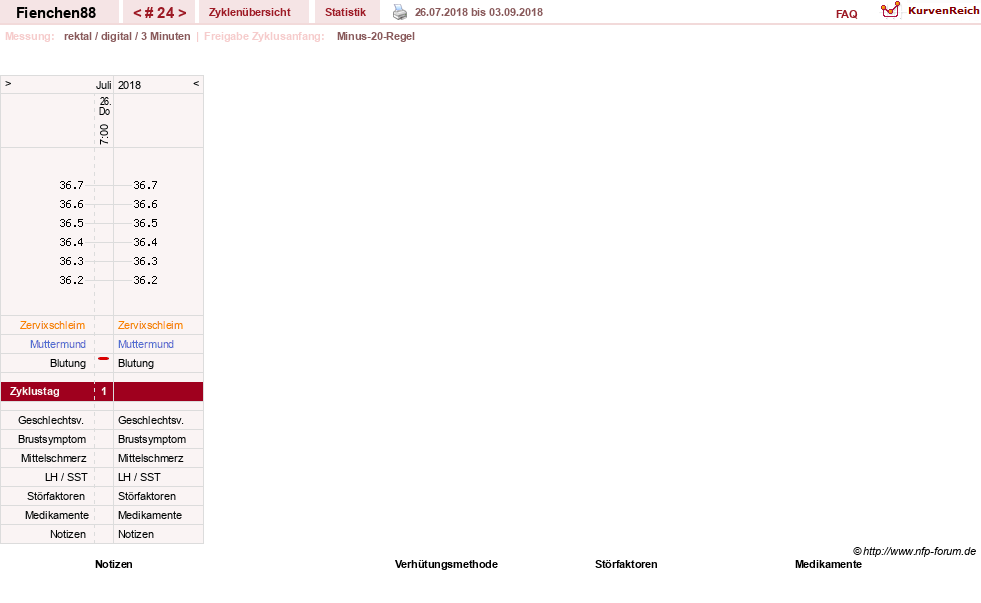The image size is (981, 603).
Task: Click the bold Notizen heading below the table
Action: (x=114, y=564)
